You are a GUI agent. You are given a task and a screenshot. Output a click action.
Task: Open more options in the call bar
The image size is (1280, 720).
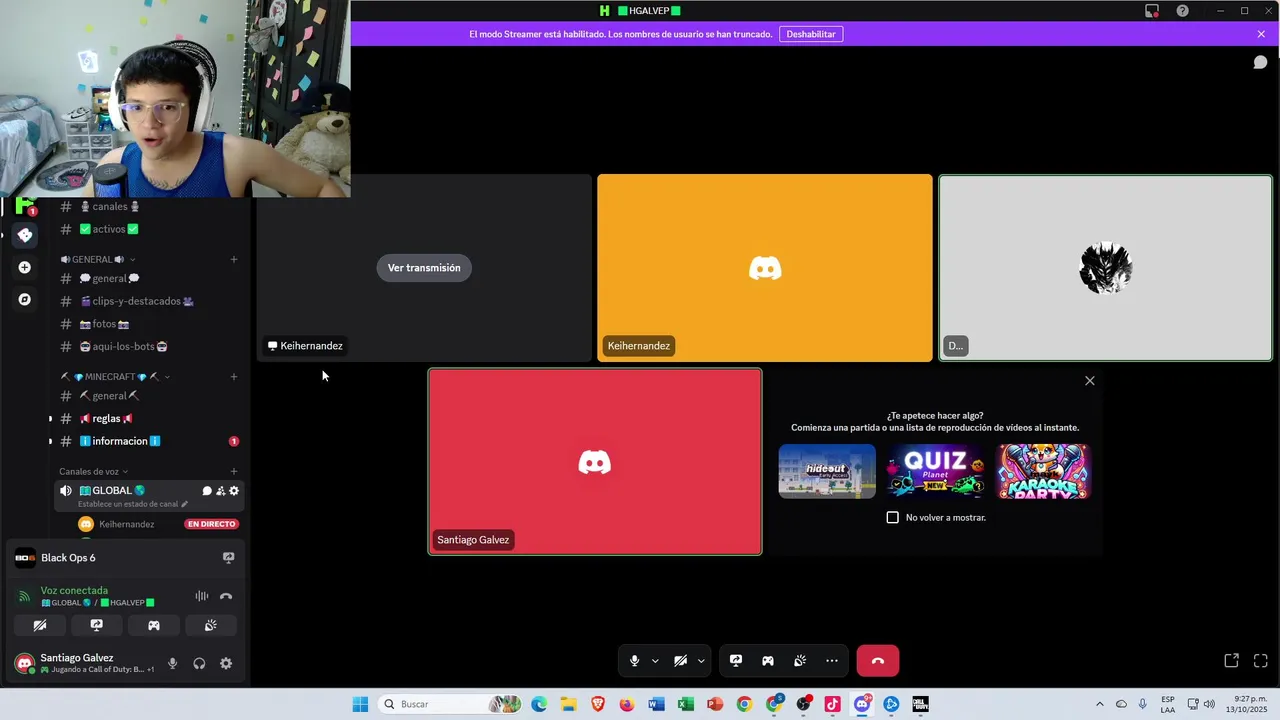coord(832,661)
